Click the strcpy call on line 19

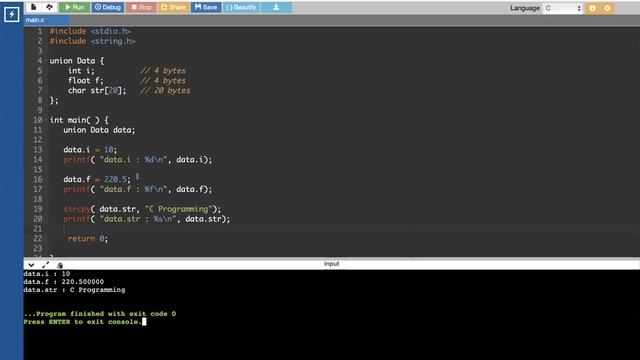[142, 209]
